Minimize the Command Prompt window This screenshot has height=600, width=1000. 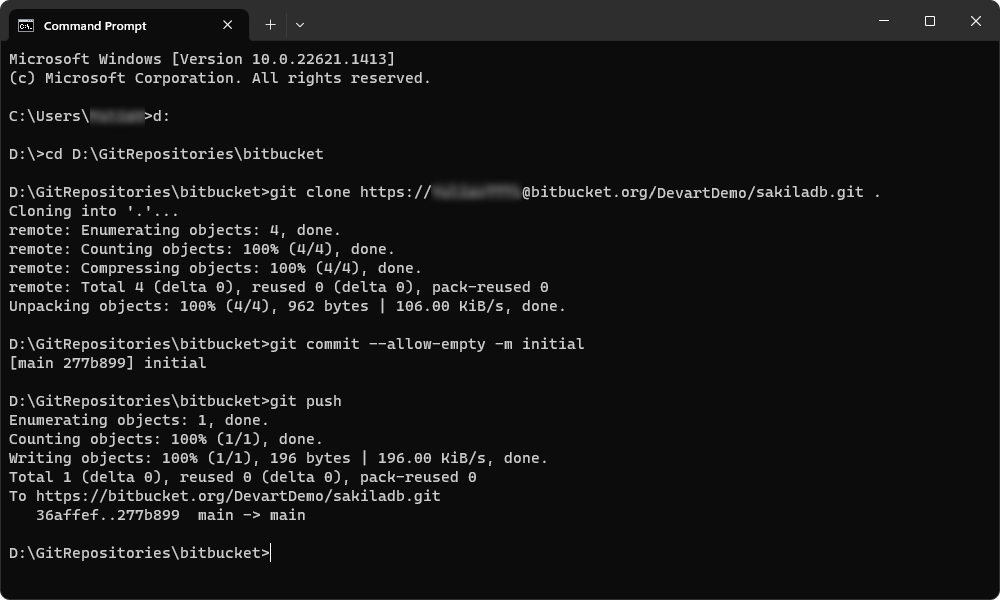click(x=884, y=21)
